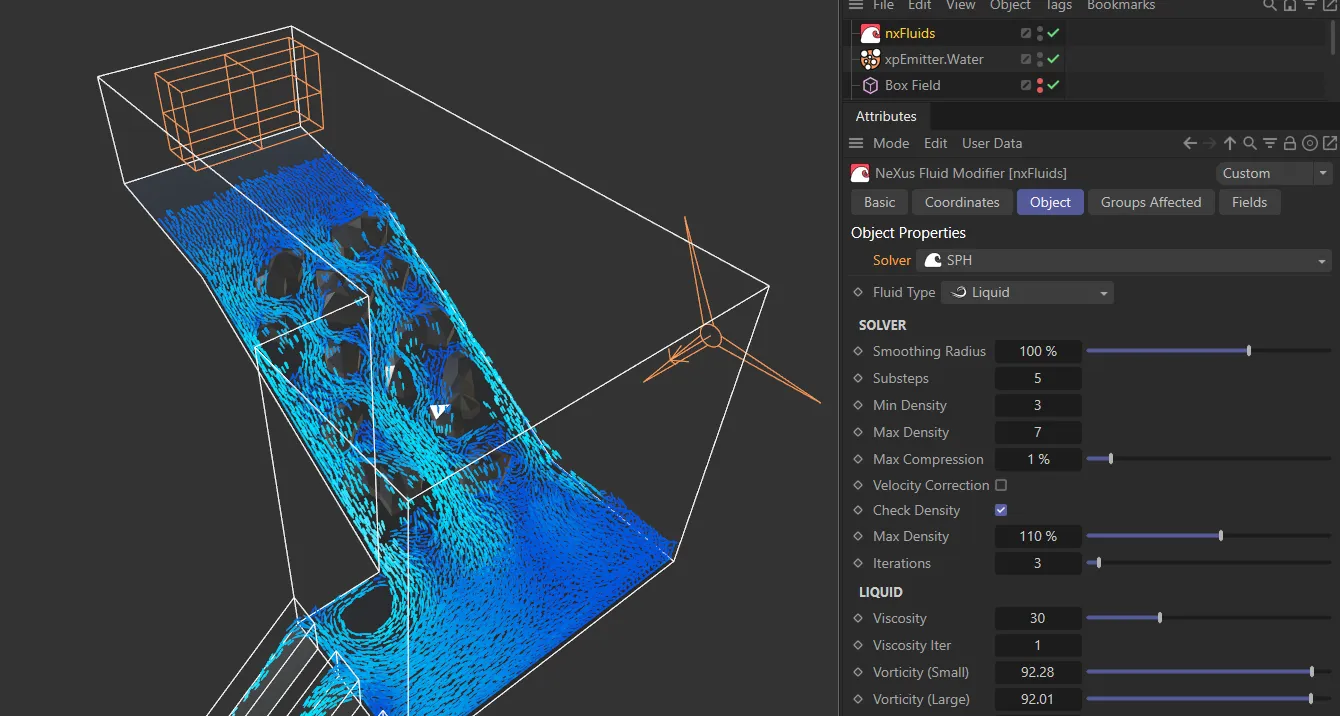Click the lock icon in the Attributes panel
Viewport: 1340px width, 716px height.
click(1290, 143)
